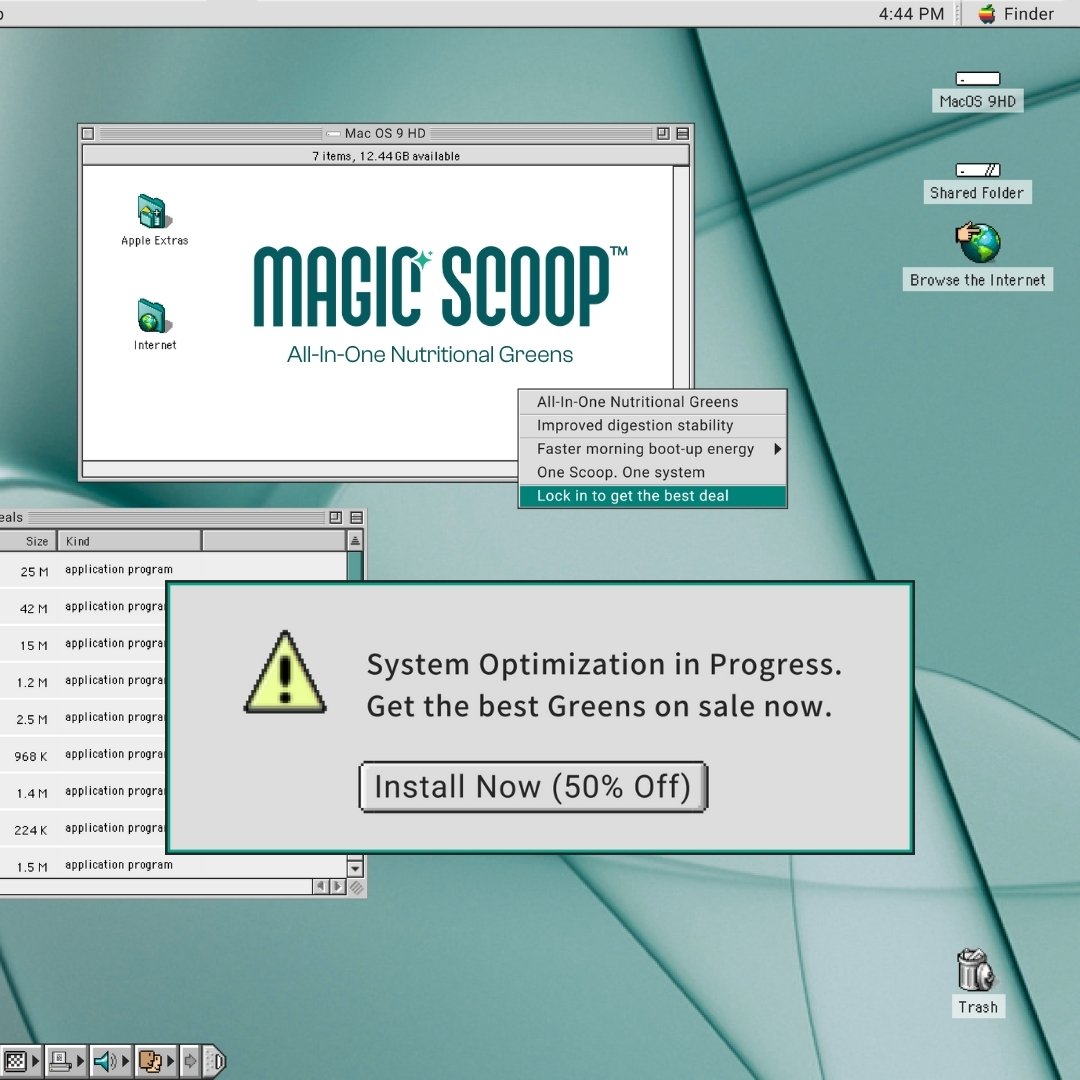
Task: Open the Finder application menu
Action: (1017, 14)
